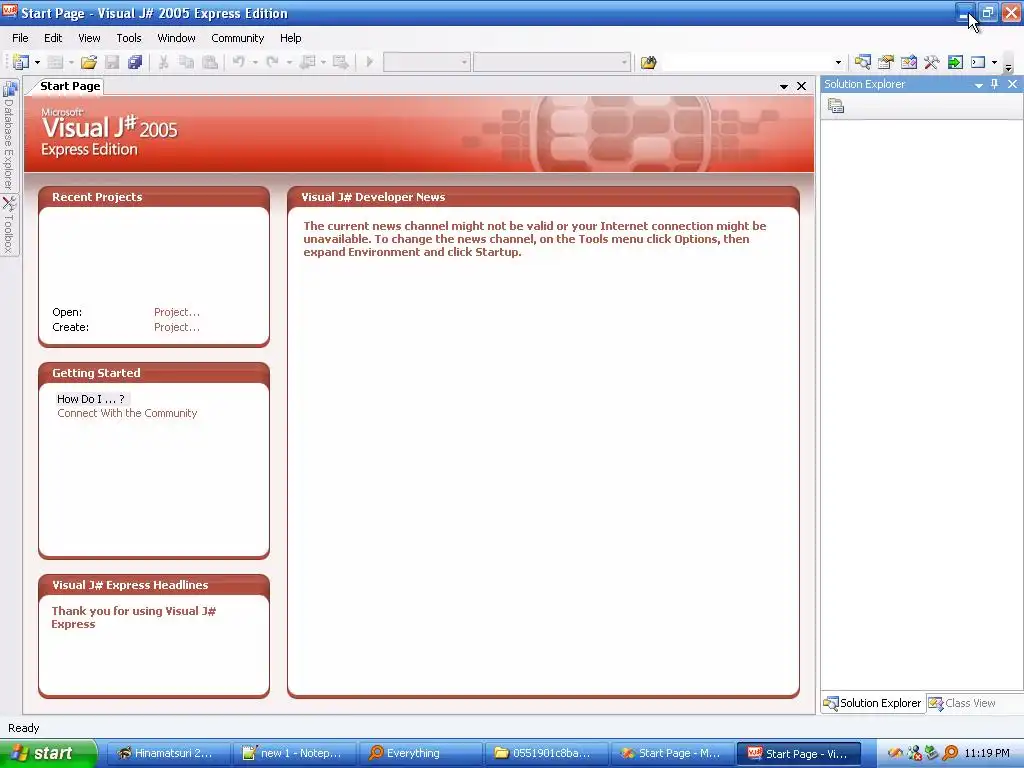Click the Create Project link in Recent Projects
This screenshot has width=1024, height=768.
(177, 327)
